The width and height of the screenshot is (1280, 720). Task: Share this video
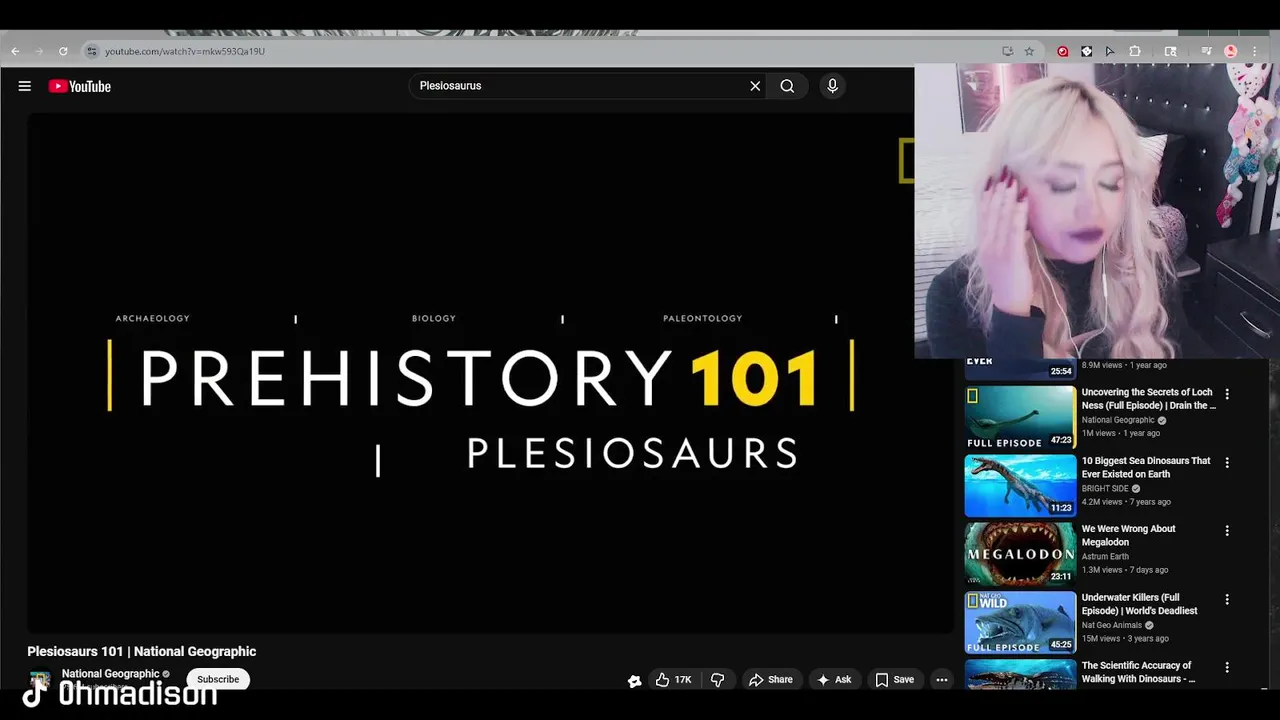(x=771, y=680)
